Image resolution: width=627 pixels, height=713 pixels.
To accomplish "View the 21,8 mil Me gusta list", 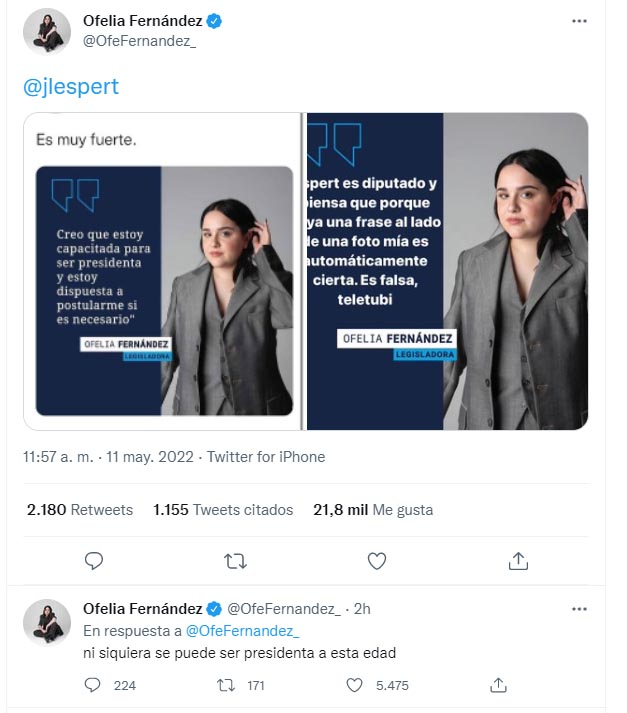I will 373,510.
